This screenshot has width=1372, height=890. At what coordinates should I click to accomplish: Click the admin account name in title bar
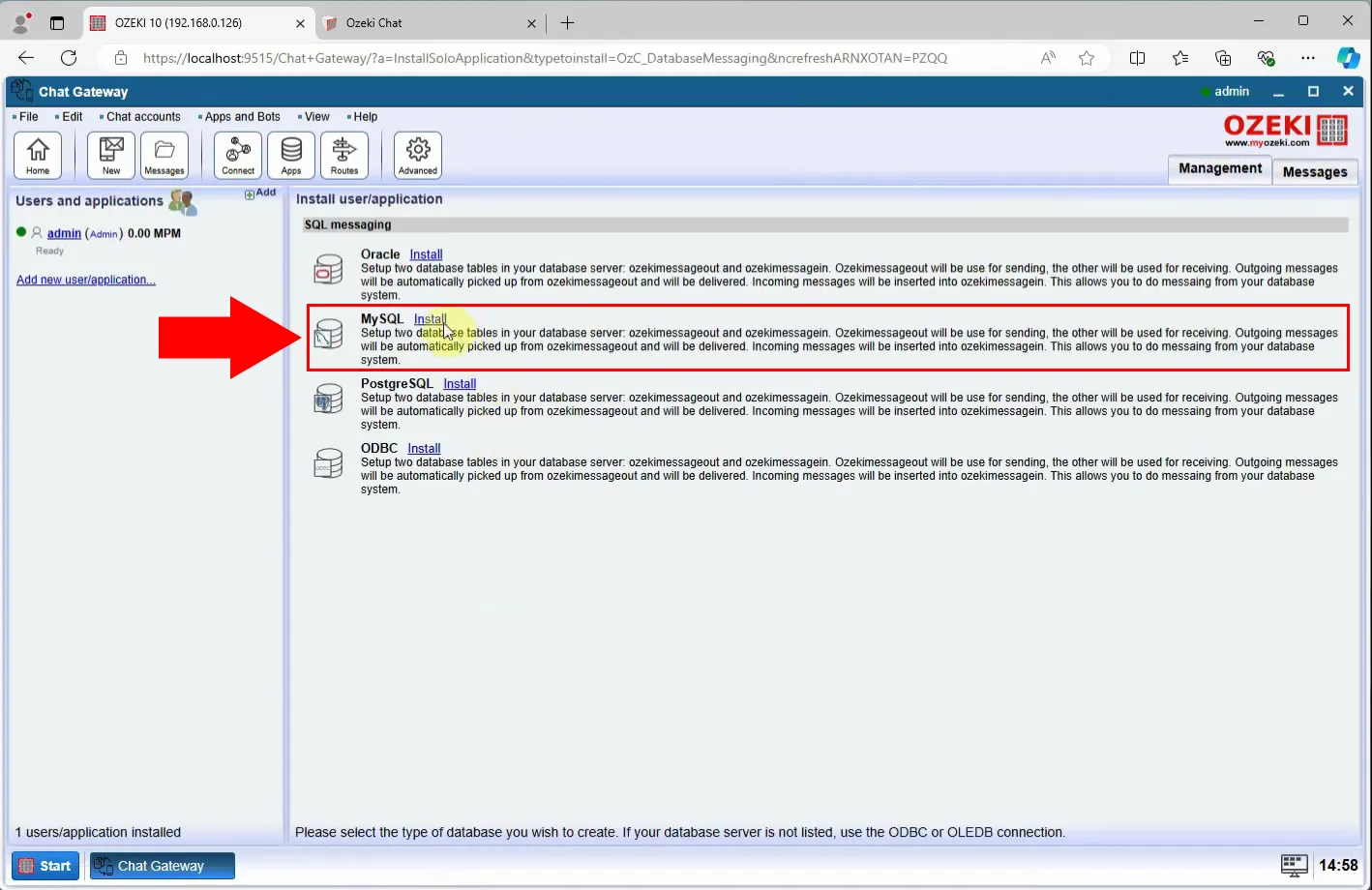click(x=1232, y=91)
